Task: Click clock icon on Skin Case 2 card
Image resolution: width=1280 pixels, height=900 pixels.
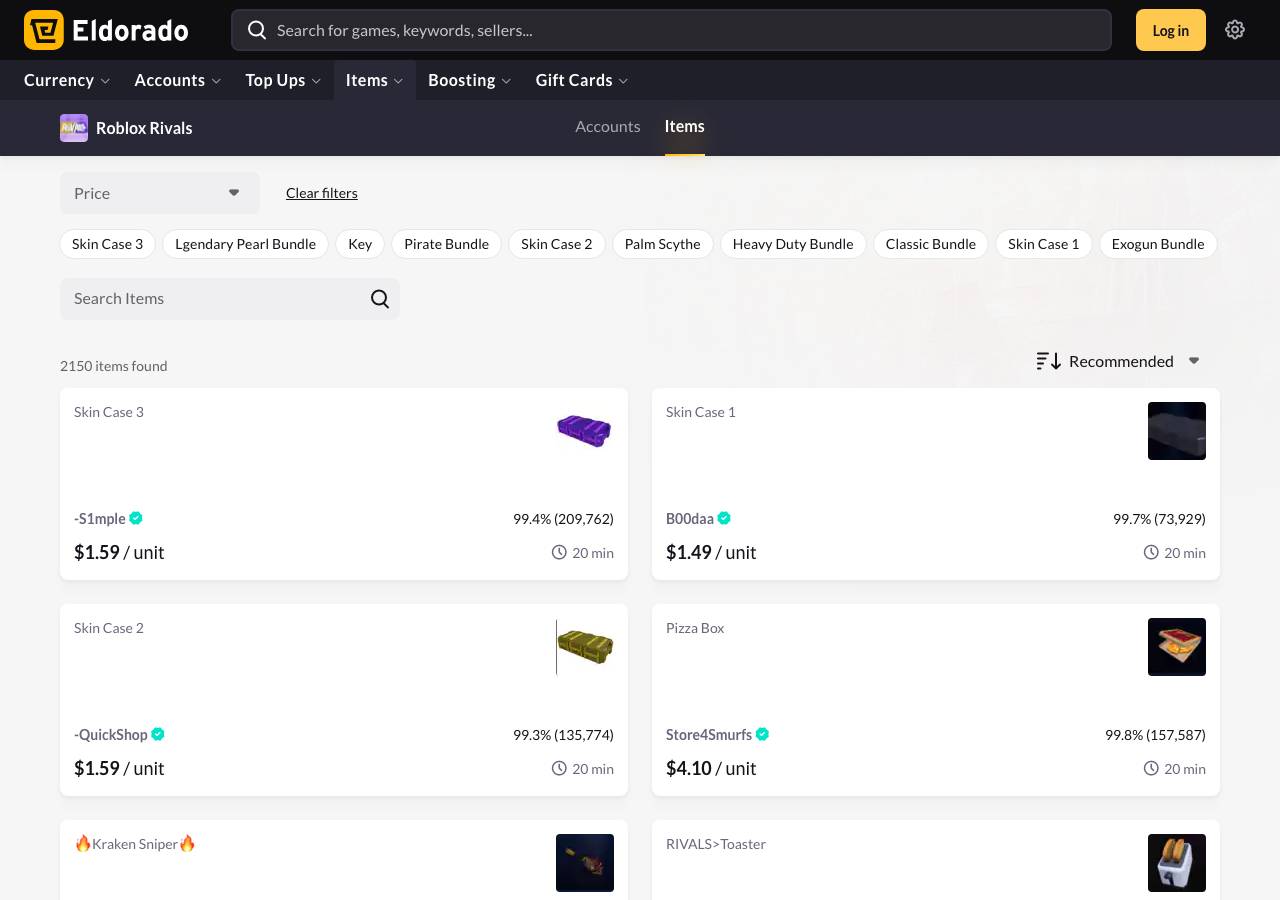Action: click(x=559, y=768)
